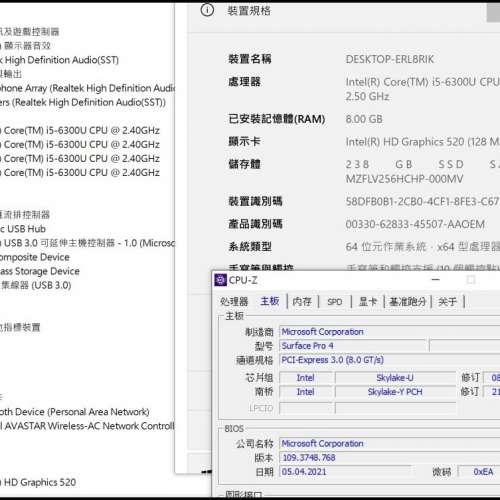The height and width of the screenshot is (500, 500).
Task: Select HD Graphics 520 in Device Manager
Action: coord(38,482)
